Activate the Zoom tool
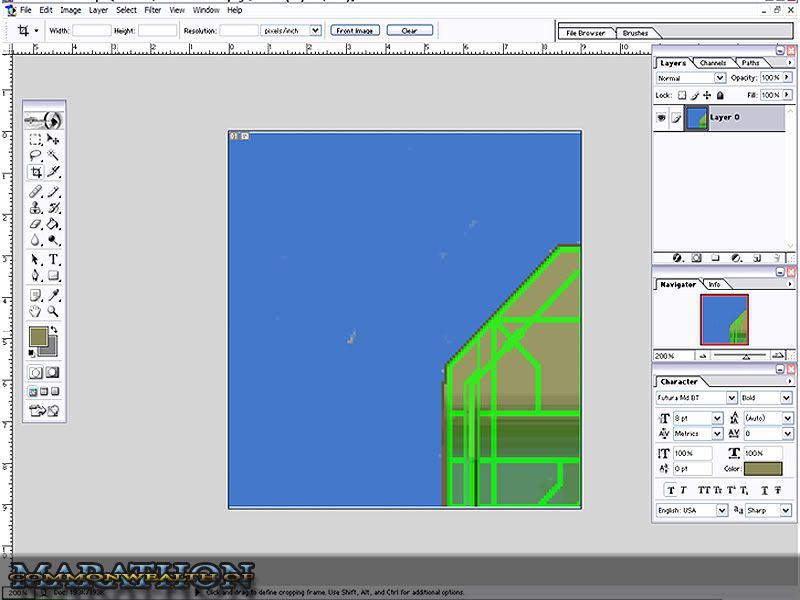800x600 pixels. coord(54,312)
